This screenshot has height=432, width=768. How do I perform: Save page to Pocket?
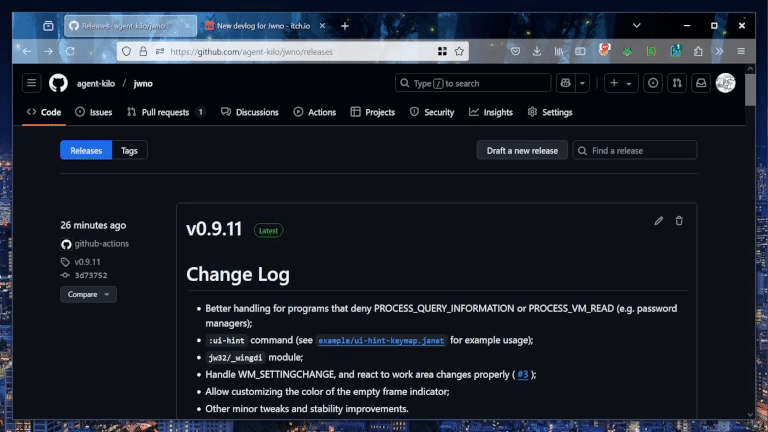click(x=515, y=51)
